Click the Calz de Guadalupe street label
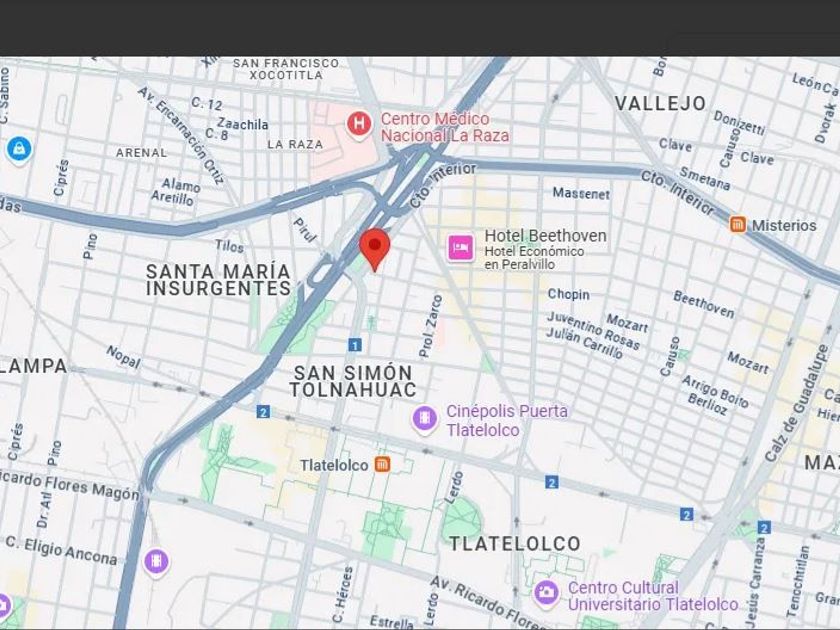The height and width of the screenshot is (630, 840). coord(797,403)
